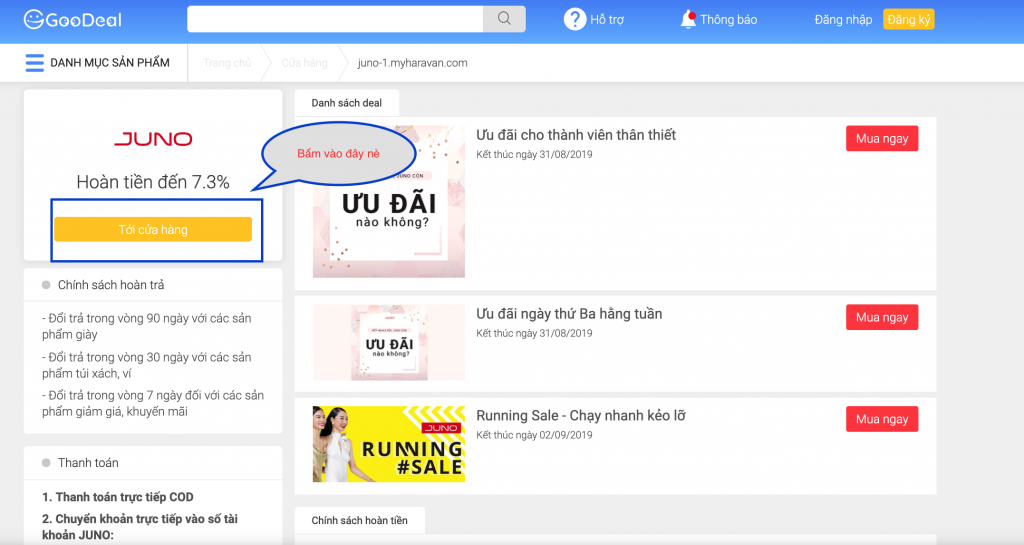Click Ưu đãi cho thành viên thân thiết title

576,135
